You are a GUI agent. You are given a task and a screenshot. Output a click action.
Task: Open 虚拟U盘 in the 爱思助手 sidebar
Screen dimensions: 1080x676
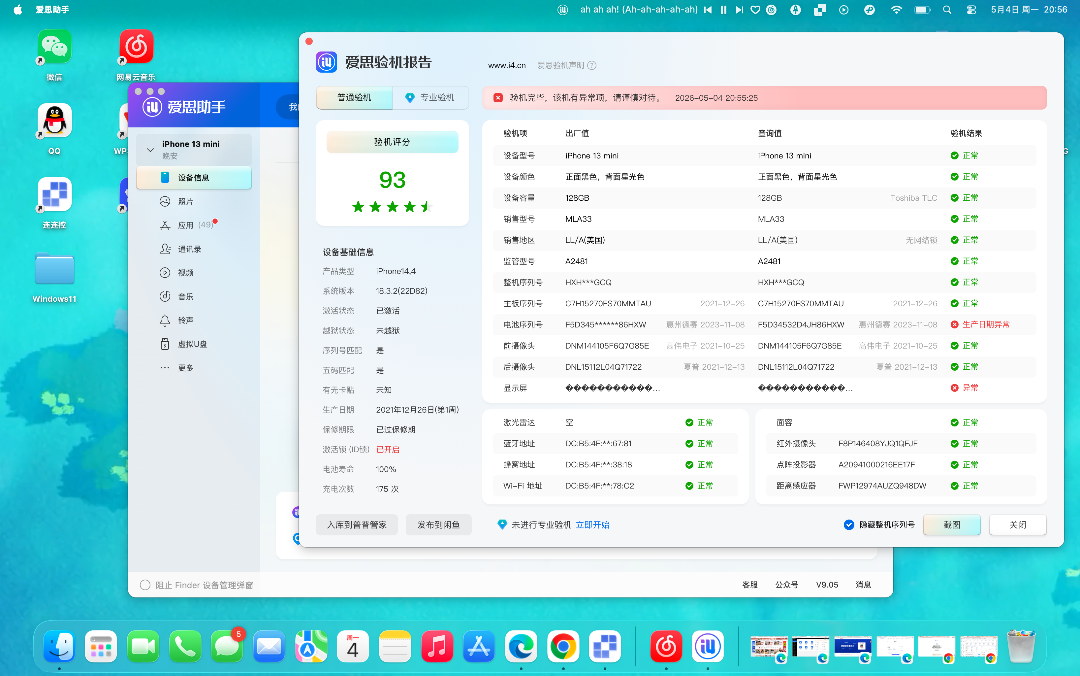pyautogui.click(x=191, y=344)
